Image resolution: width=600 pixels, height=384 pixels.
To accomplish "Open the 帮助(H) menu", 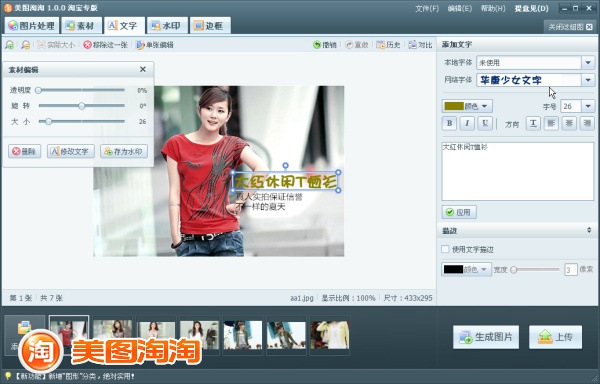I will click(x=493, y=8).
